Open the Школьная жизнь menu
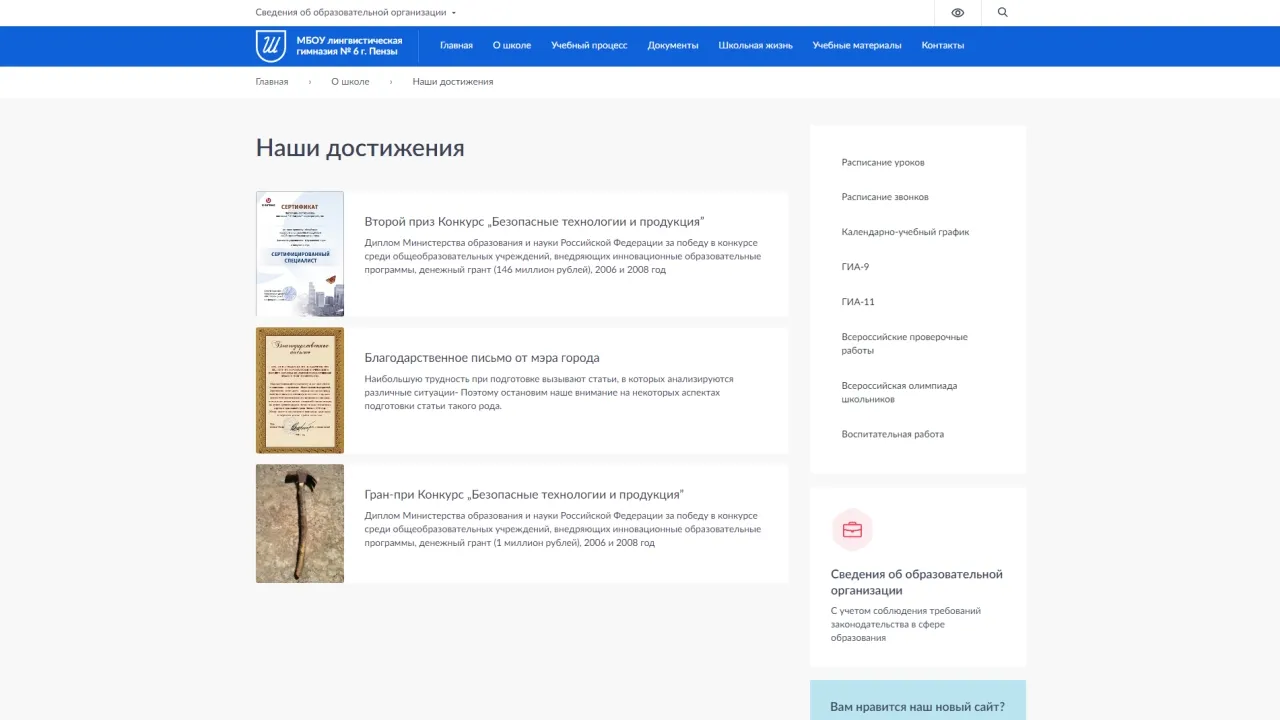Image resolution: width=1280 pixels, height=720 pixels. tap(755, 46)
